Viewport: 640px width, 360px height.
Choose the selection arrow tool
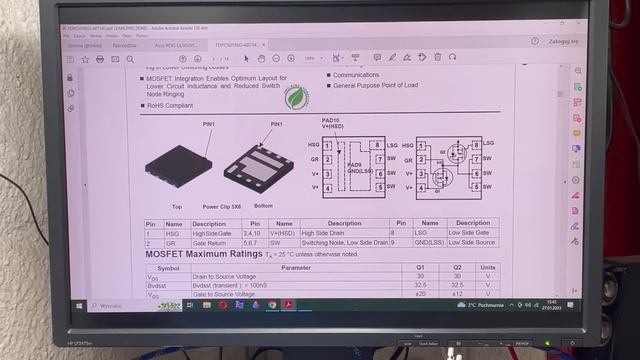coord(246,58)
